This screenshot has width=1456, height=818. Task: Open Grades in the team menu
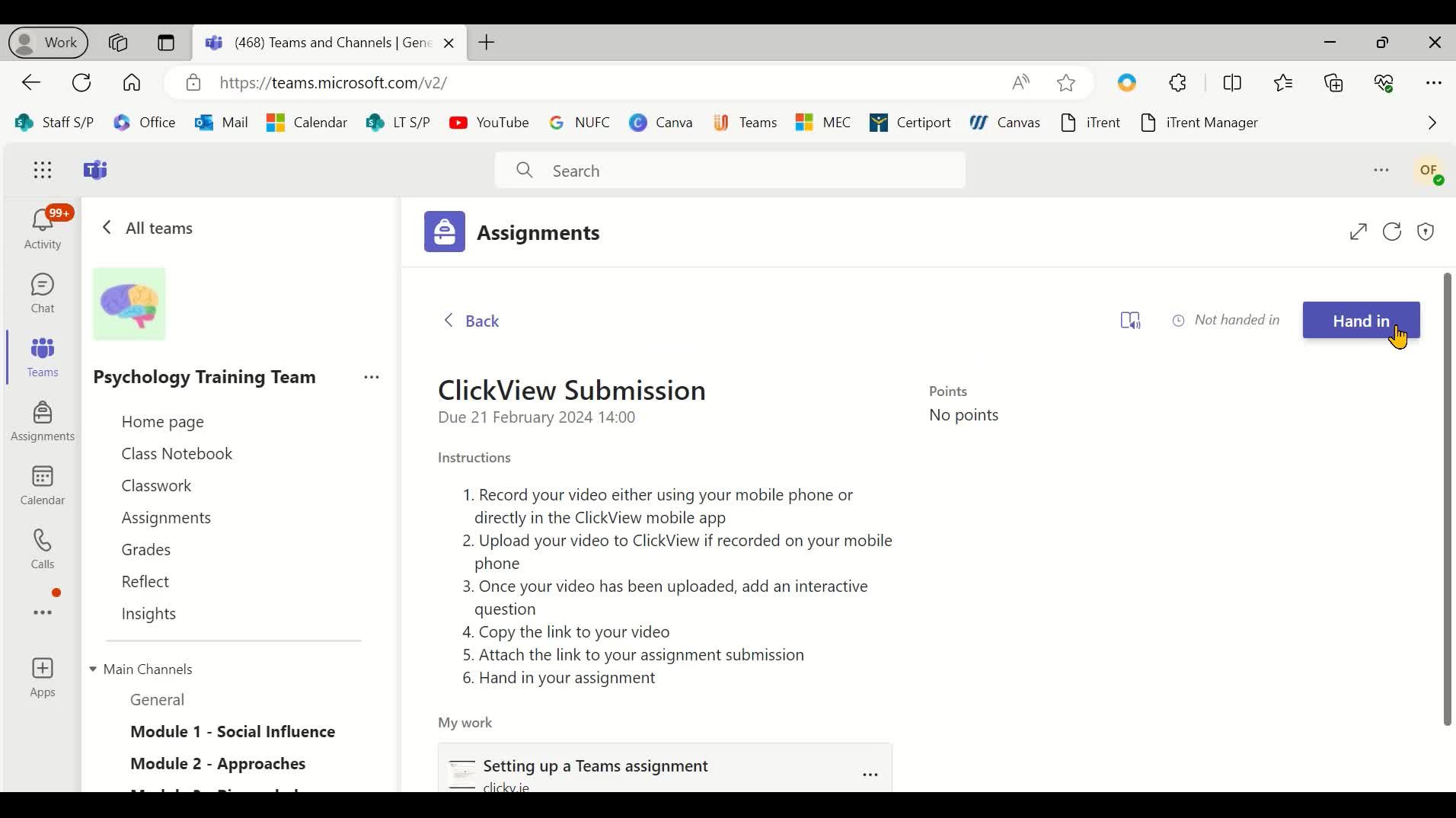pyautogui.click(x=145, y=549)
